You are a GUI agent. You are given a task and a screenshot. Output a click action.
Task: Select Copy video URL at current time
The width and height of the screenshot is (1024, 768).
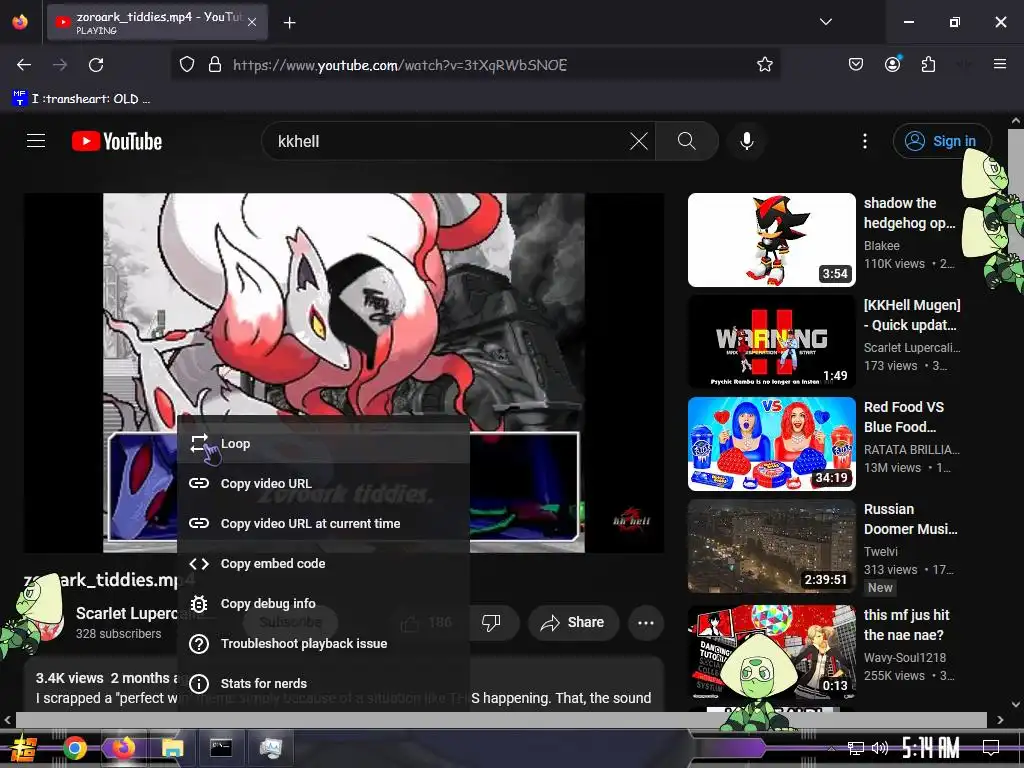click(323, 523)
